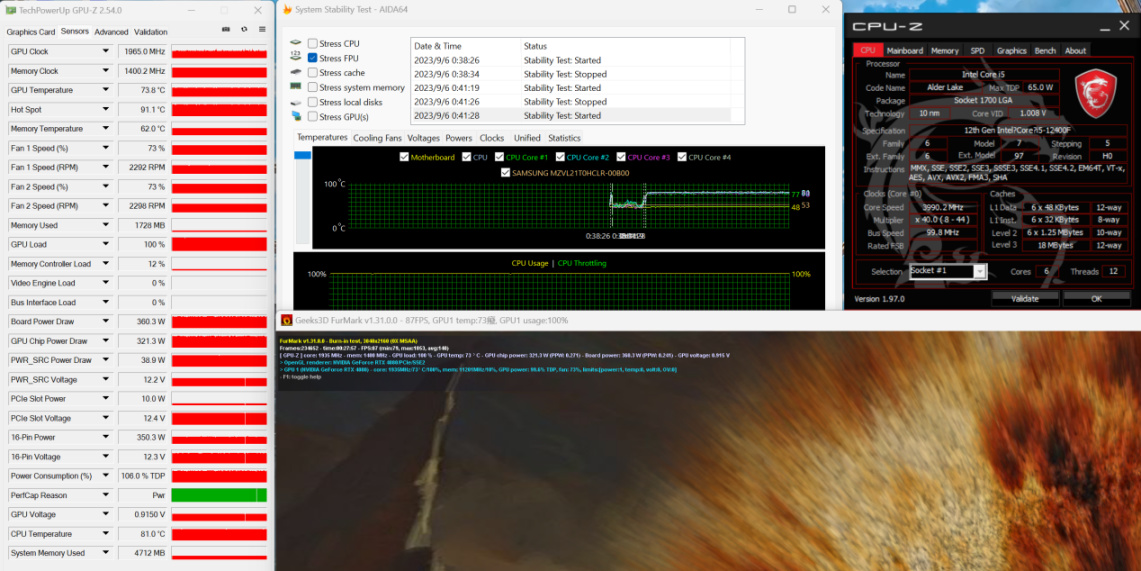Click the monitor icon beside Stress GPU(s)
Viewport: 1141px width, 571px height.
click(x=295, y=116)
